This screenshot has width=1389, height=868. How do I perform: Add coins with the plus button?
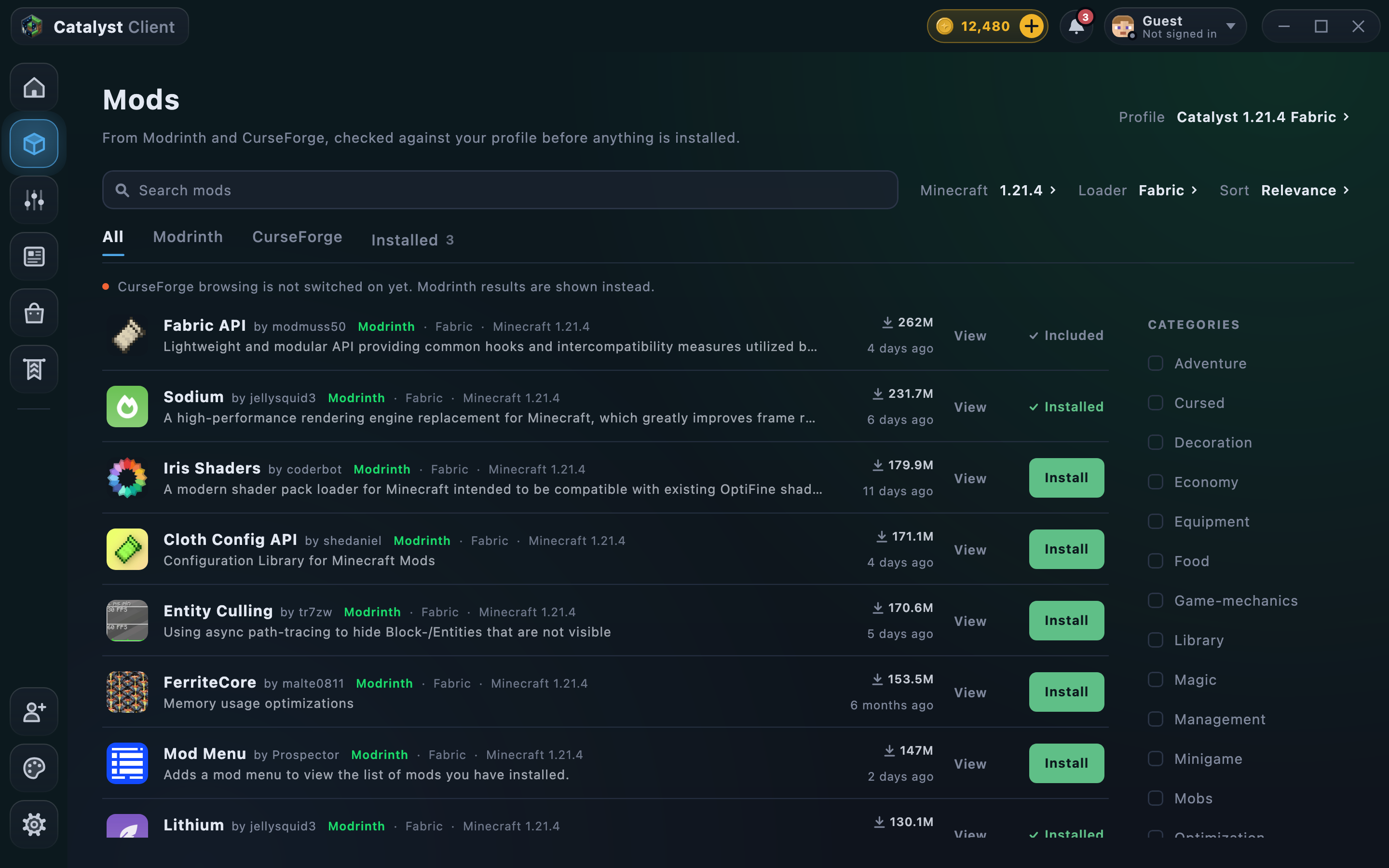click(1032, 27)
